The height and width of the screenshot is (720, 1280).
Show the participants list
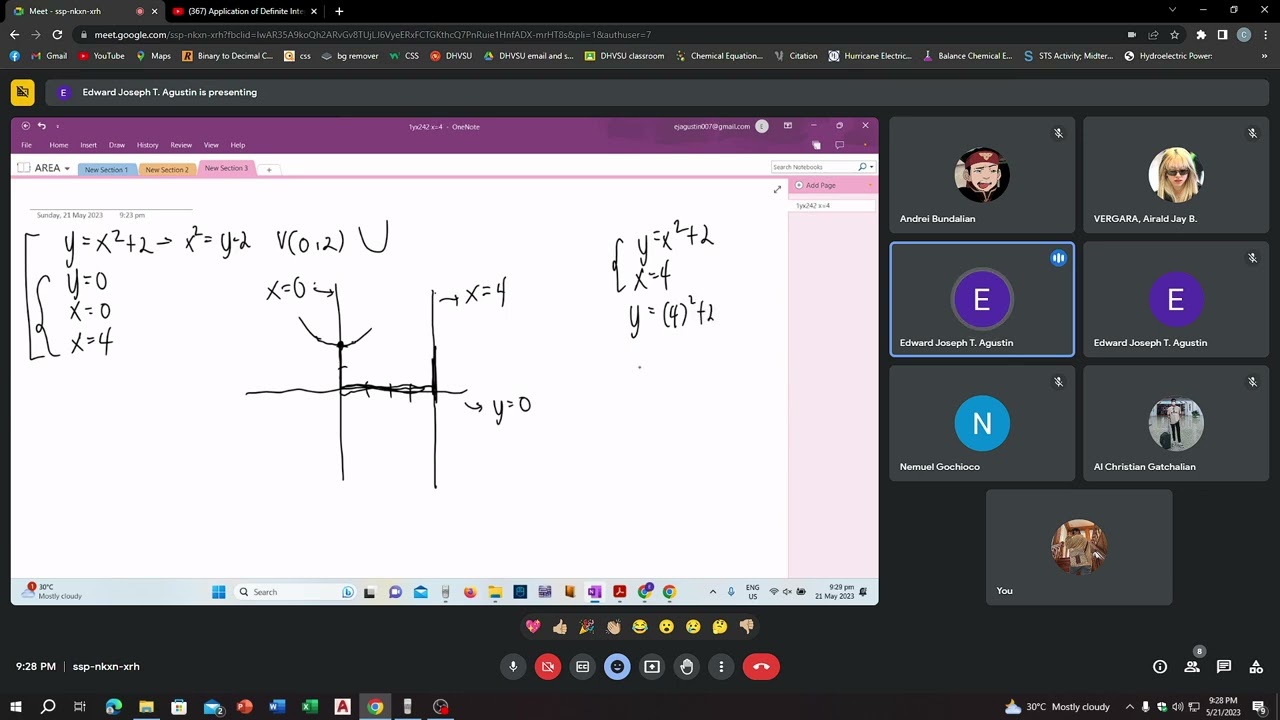1192,667
